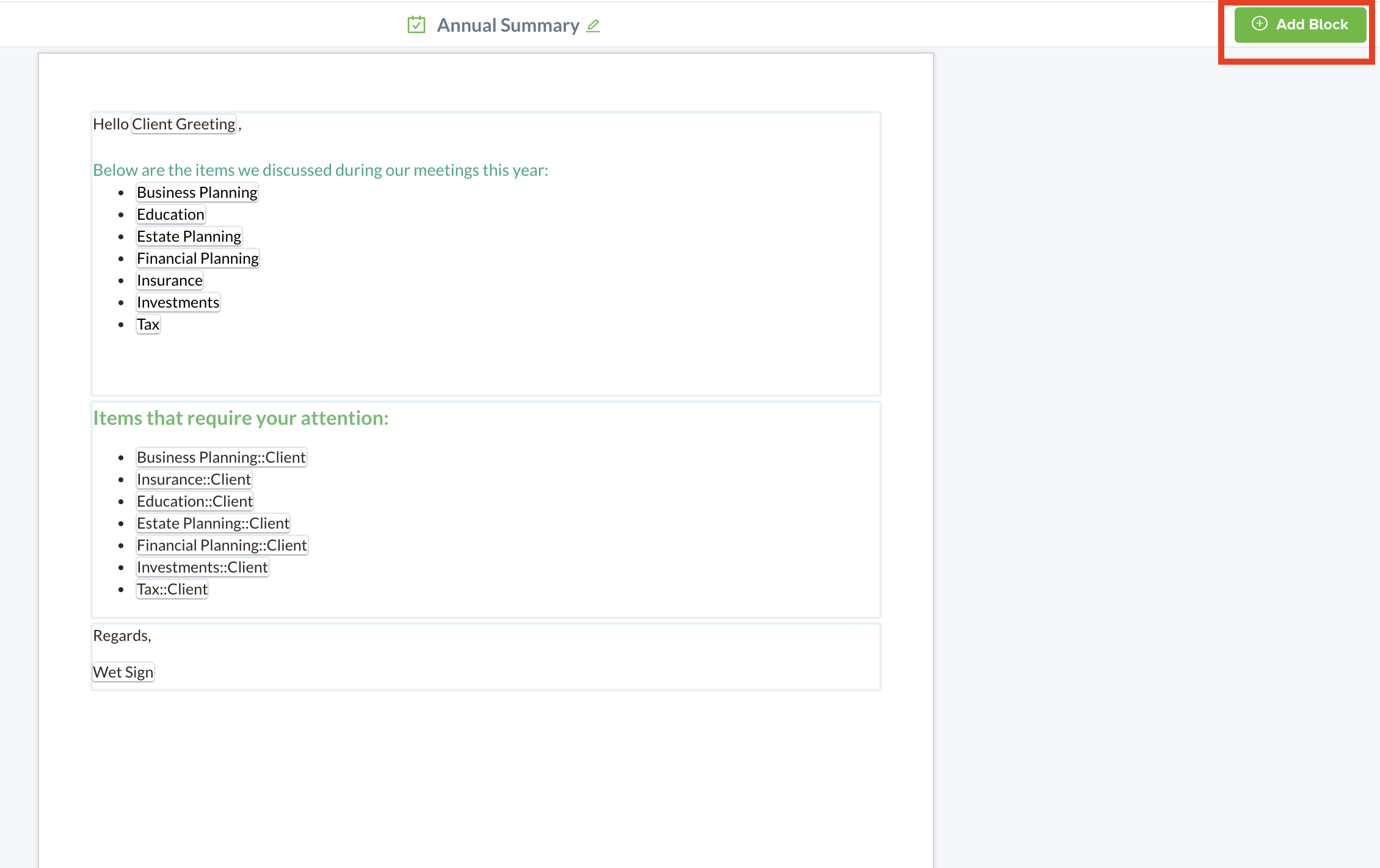Click the Estate Planning Client action item
This screenshot has height=868, width=1380.
pyautogui.click(x=213, y=522)
